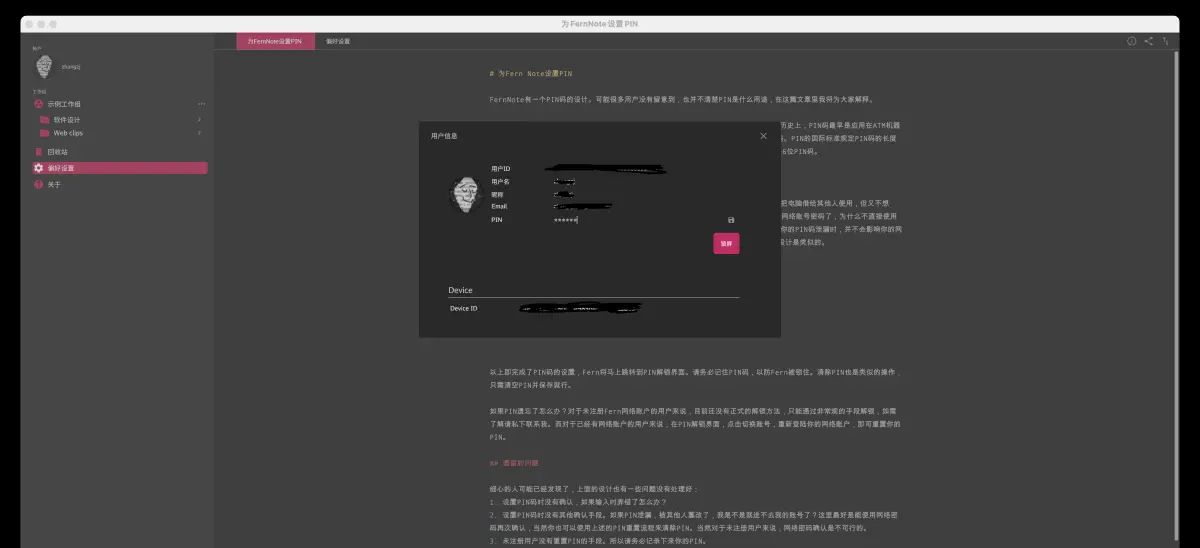Open the 为FernNote设置PIN tab

point(275,41)
